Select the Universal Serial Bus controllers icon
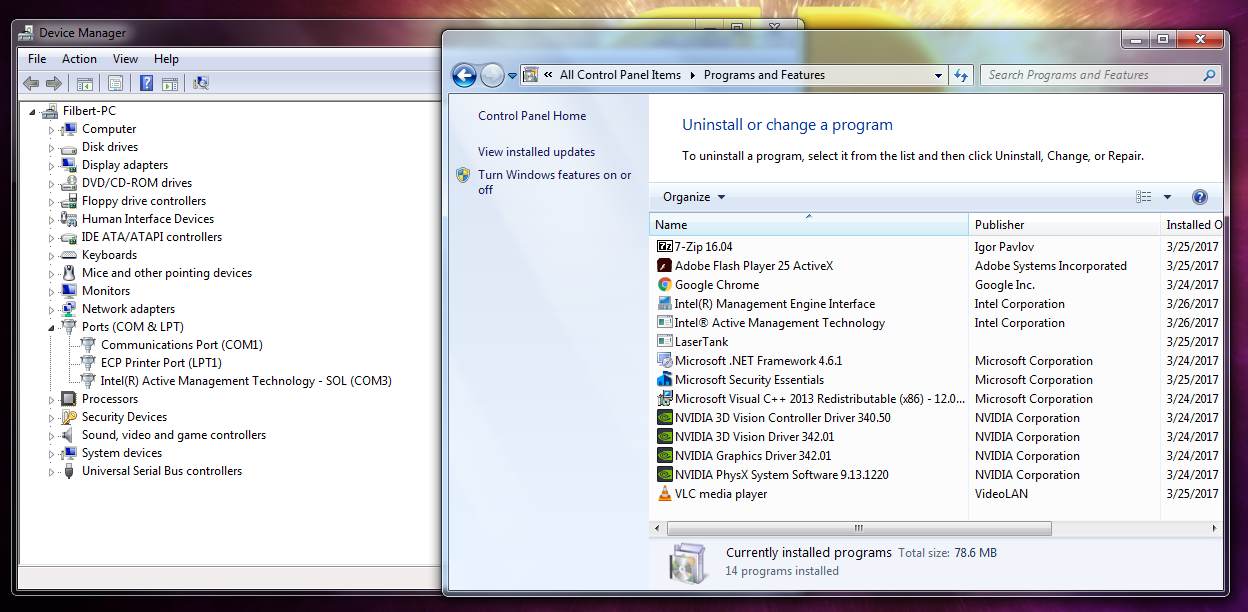 [69, 471]
